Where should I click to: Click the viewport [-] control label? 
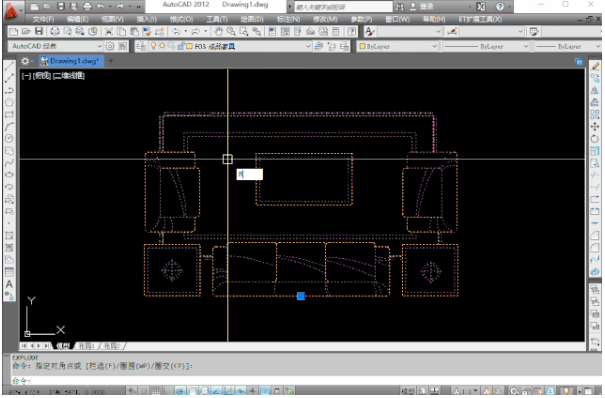(26, 76)
